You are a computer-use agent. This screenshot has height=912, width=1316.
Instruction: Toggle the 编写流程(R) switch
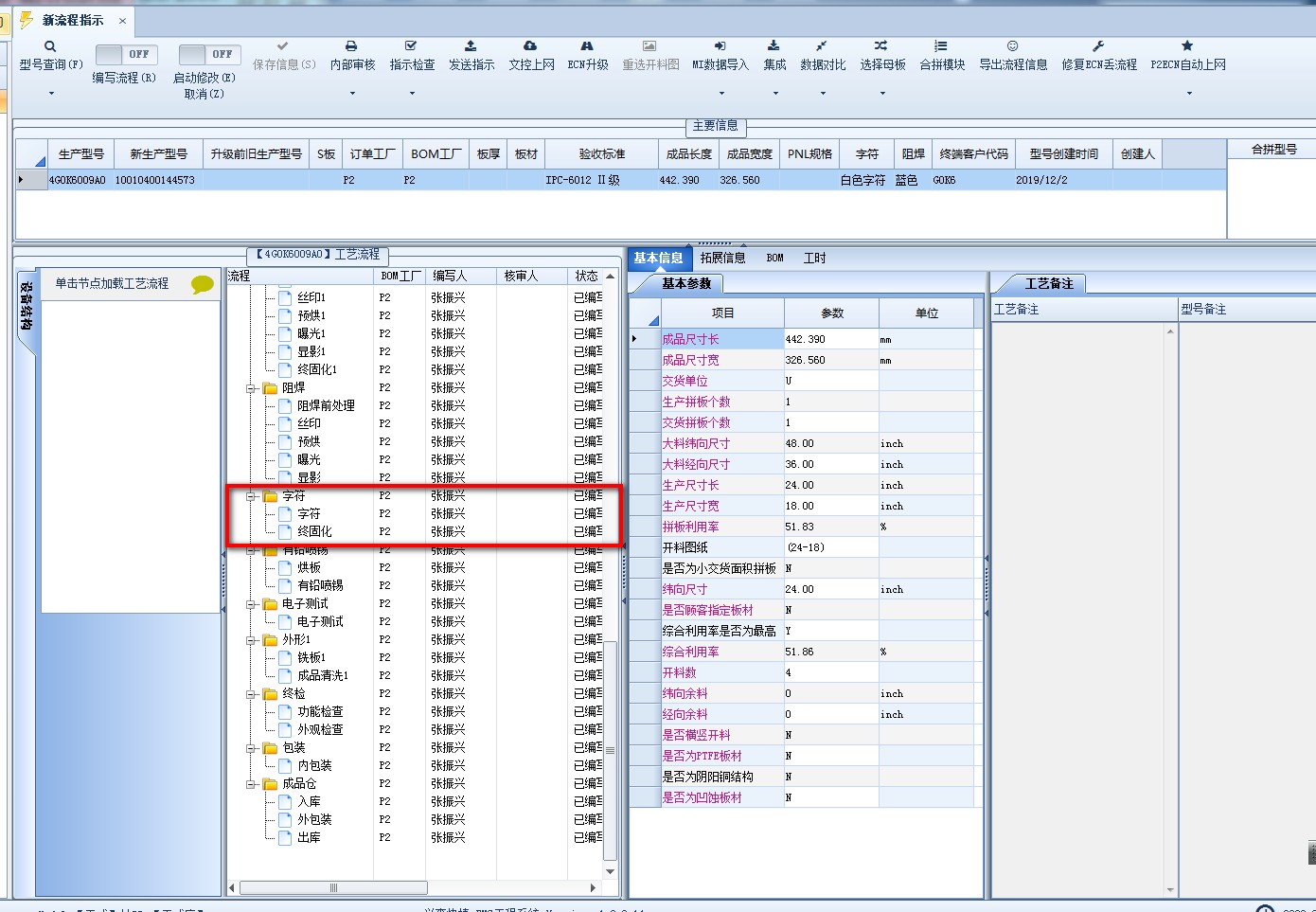[126, 54]
